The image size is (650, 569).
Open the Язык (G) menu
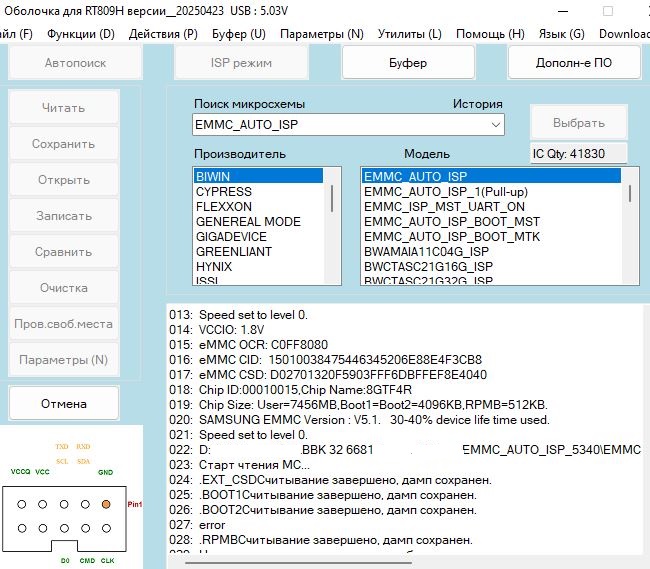coord(561,34)
